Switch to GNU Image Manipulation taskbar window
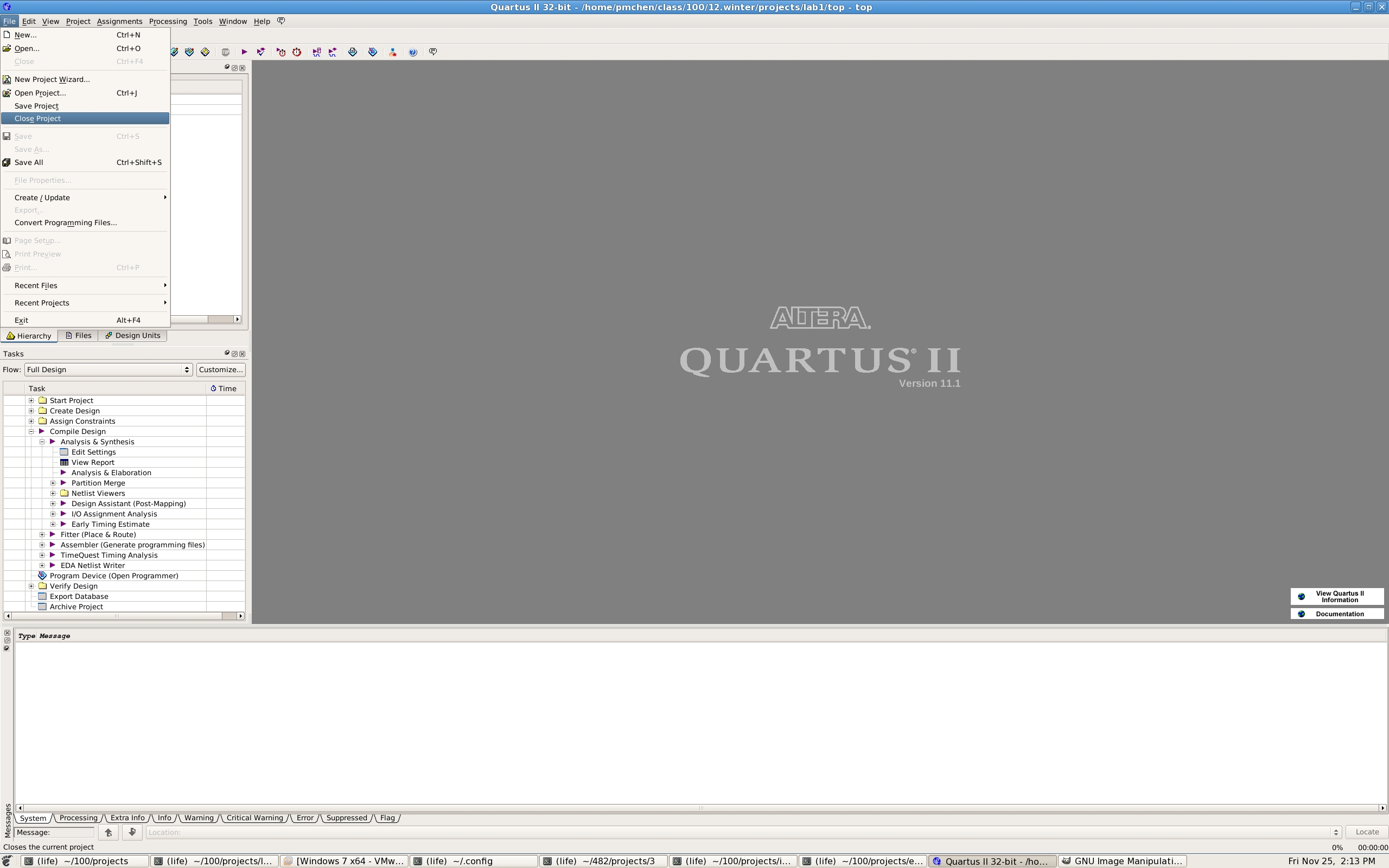Viewport: 1389px width, 868px height. [x=1122, y=861]
